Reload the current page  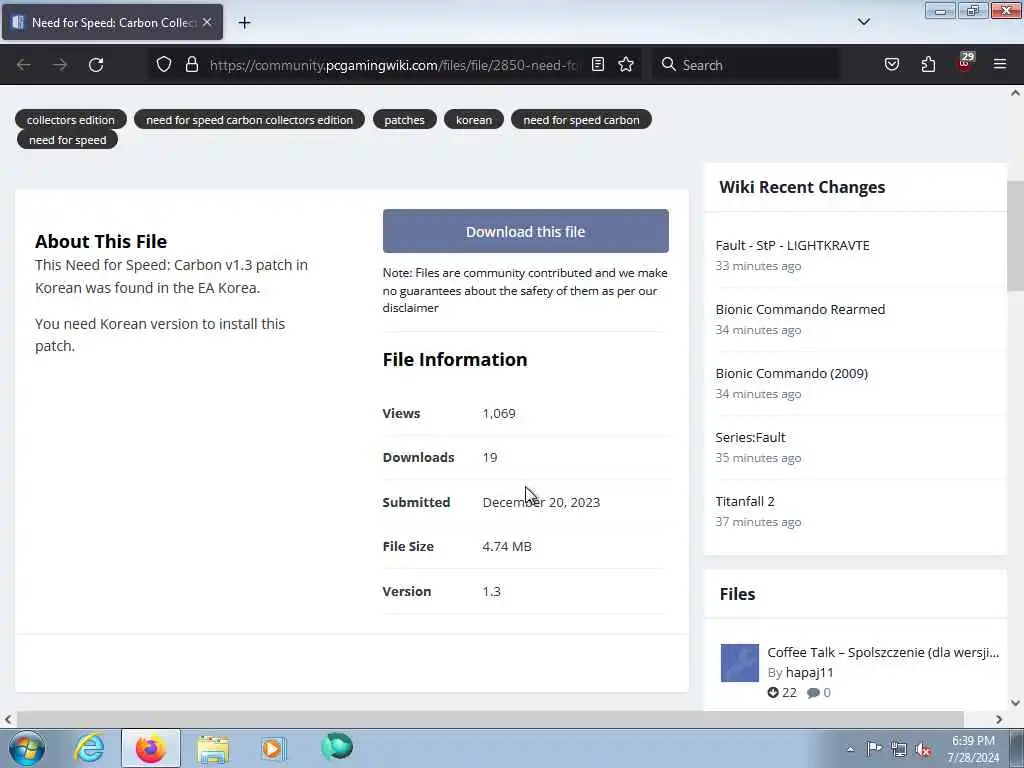pyautogui.click(x=96, y=65)
